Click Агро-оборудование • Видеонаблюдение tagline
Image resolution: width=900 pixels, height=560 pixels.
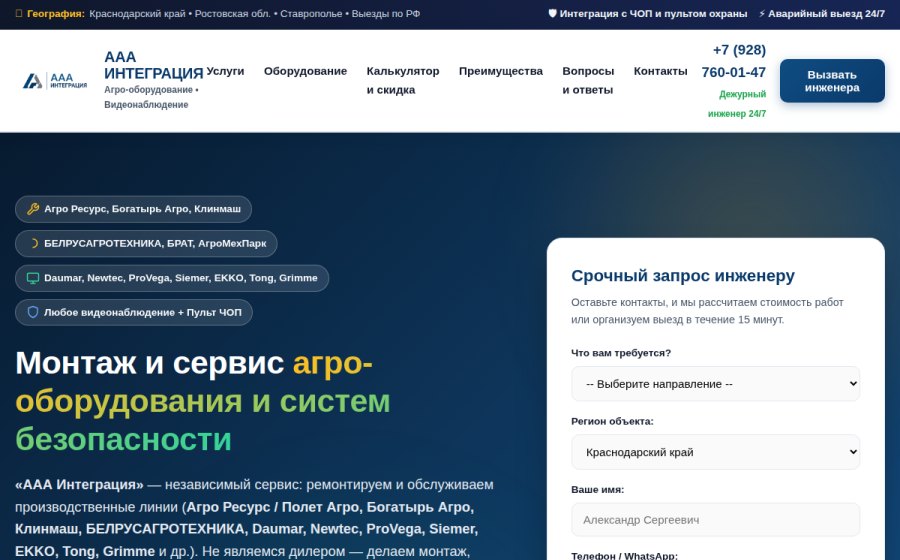tap(152, 97)
